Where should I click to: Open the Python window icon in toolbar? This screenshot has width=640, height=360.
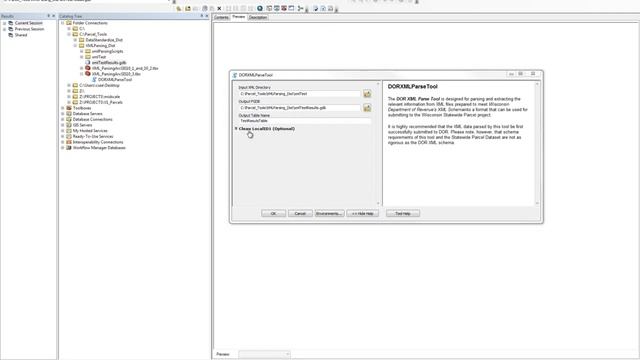(x=291, y=8)
